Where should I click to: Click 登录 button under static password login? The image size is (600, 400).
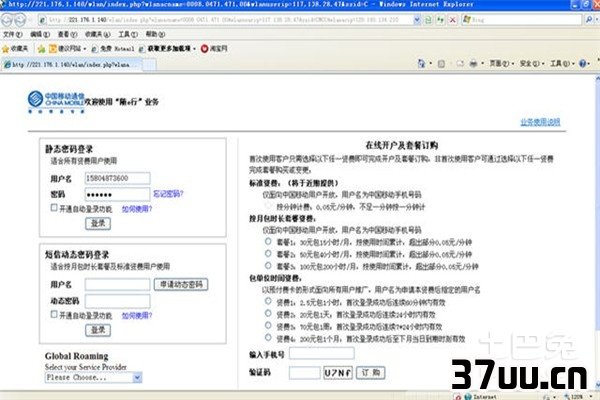pos(98,223)
